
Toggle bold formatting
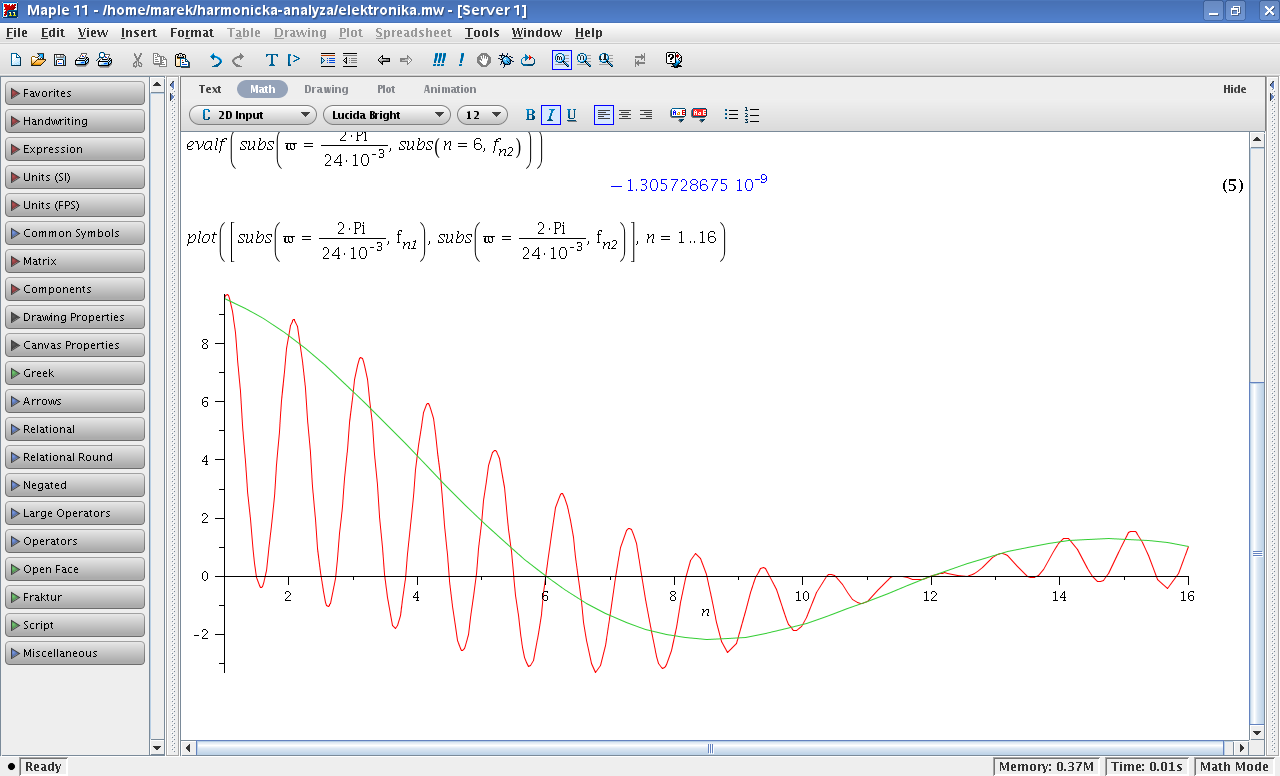(x=531, y=115)
